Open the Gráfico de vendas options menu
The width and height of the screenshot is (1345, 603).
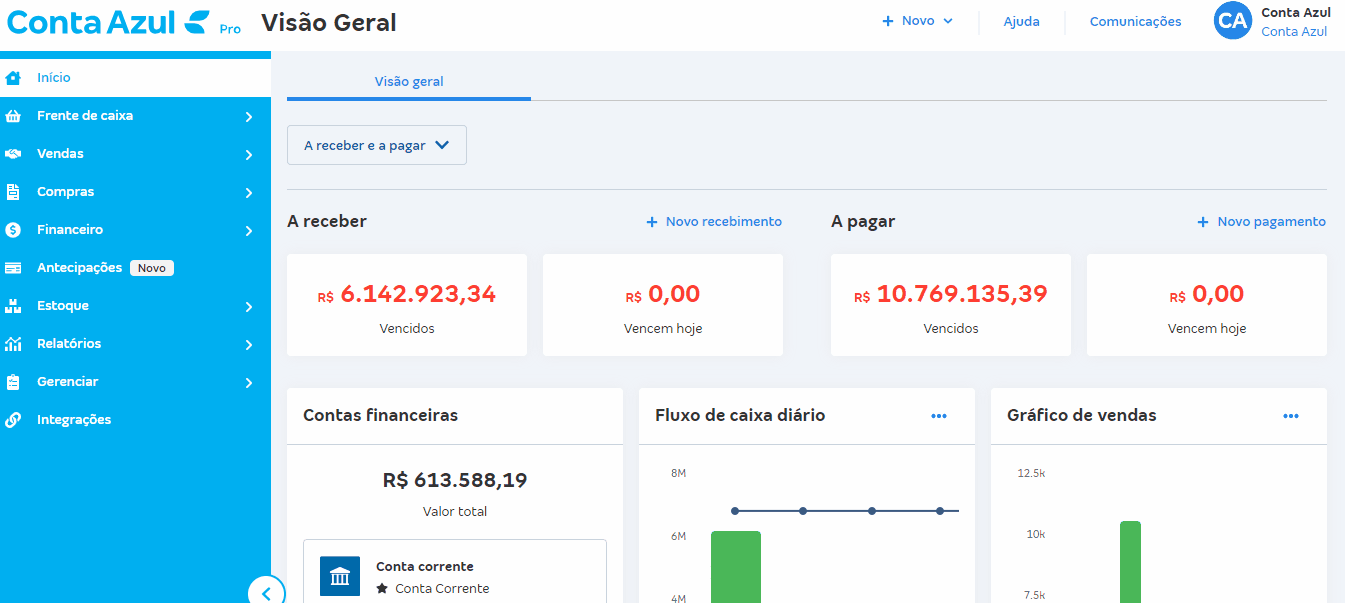[1290, 416]
